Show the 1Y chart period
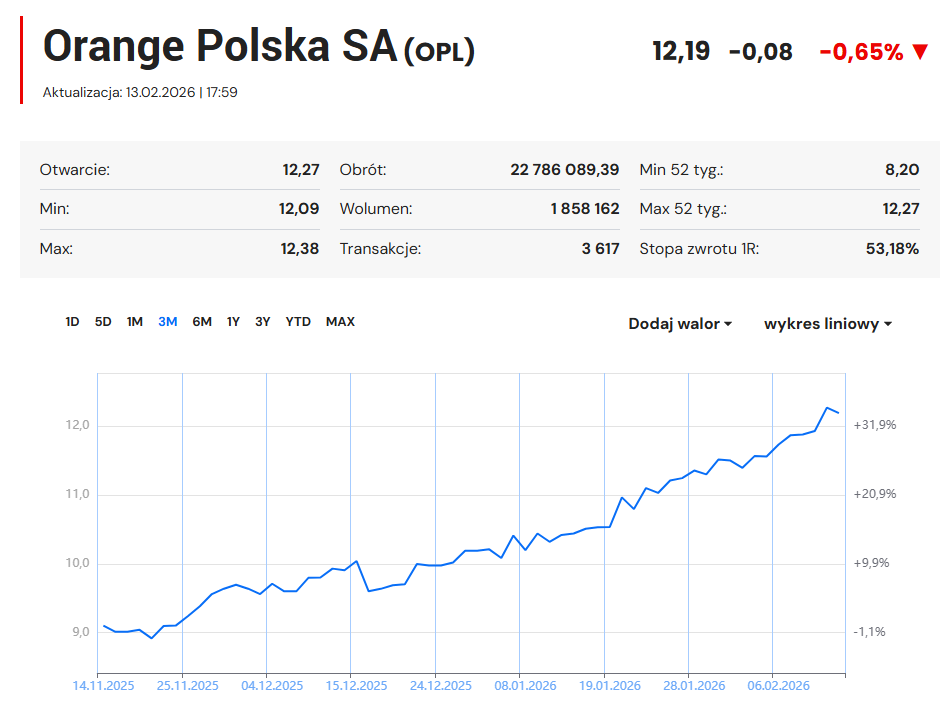The image size is (940, 710). pos(233,322)
